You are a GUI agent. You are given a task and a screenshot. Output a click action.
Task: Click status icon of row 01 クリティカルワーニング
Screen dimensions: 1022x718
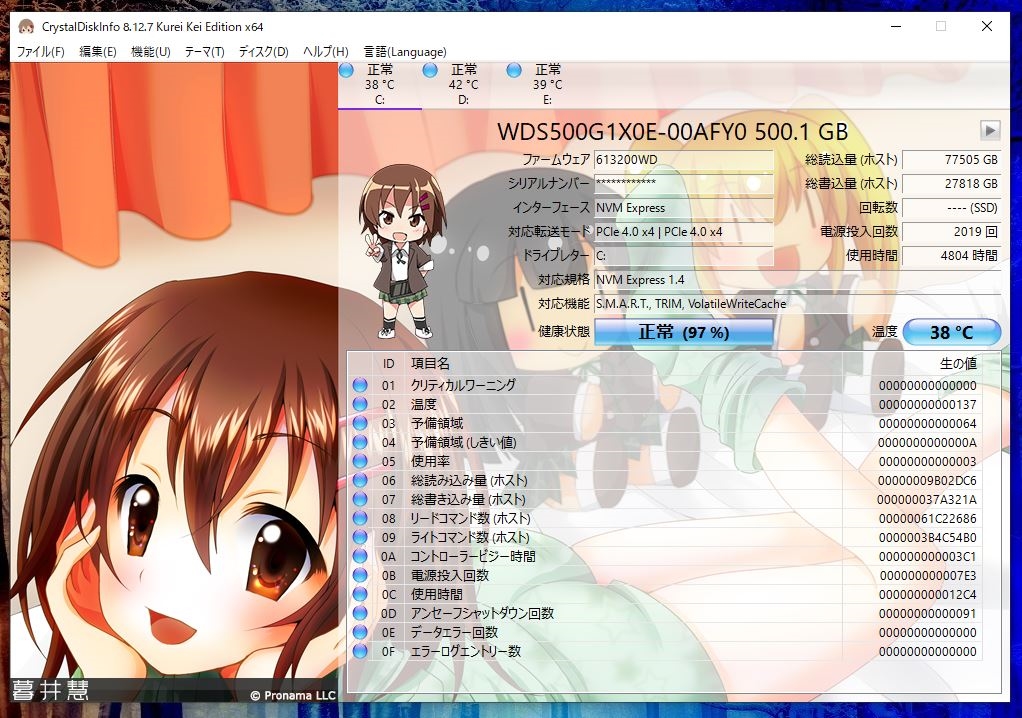[x=360, y=385]
